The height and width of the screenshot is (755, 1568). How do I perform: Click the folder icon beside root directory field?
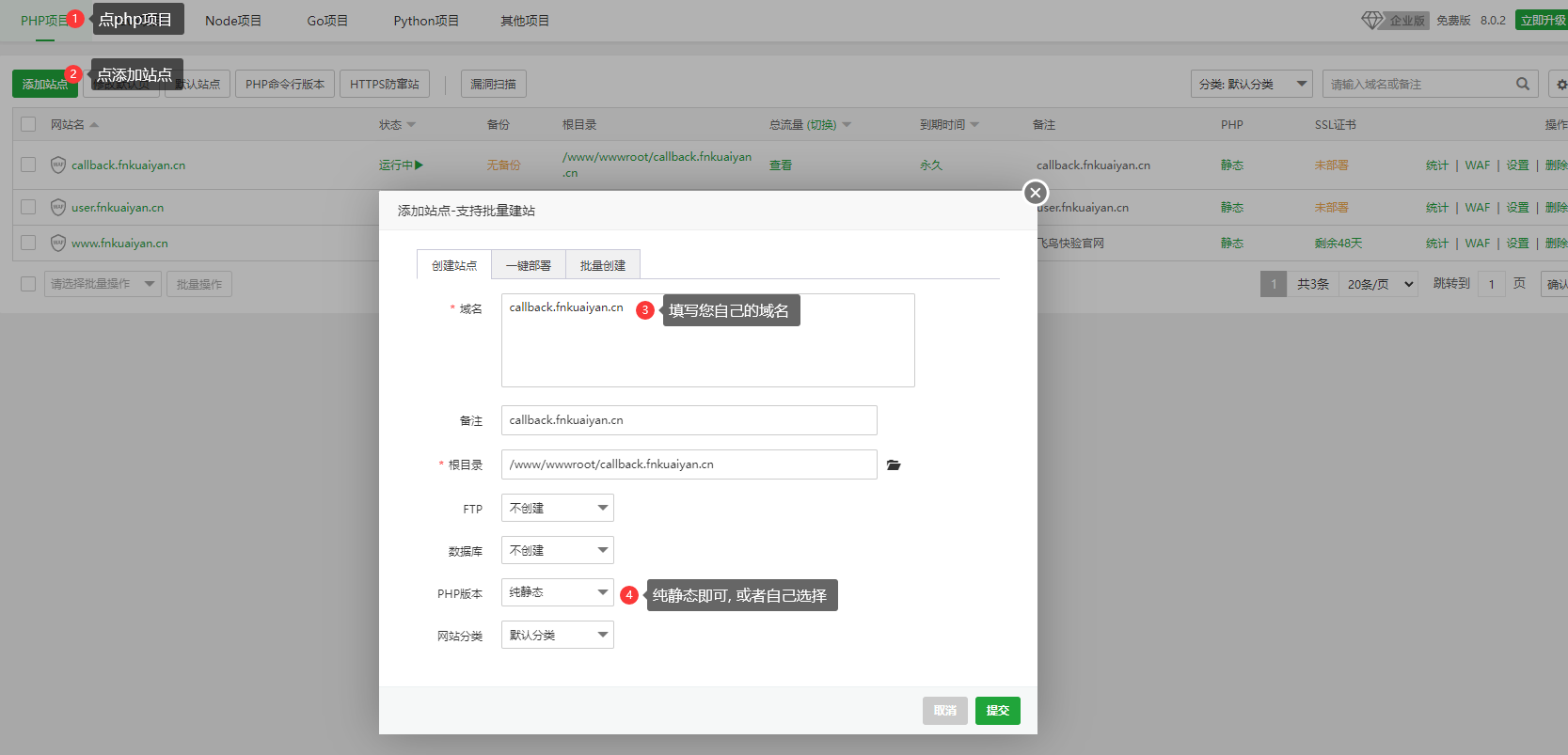[894, 465]
